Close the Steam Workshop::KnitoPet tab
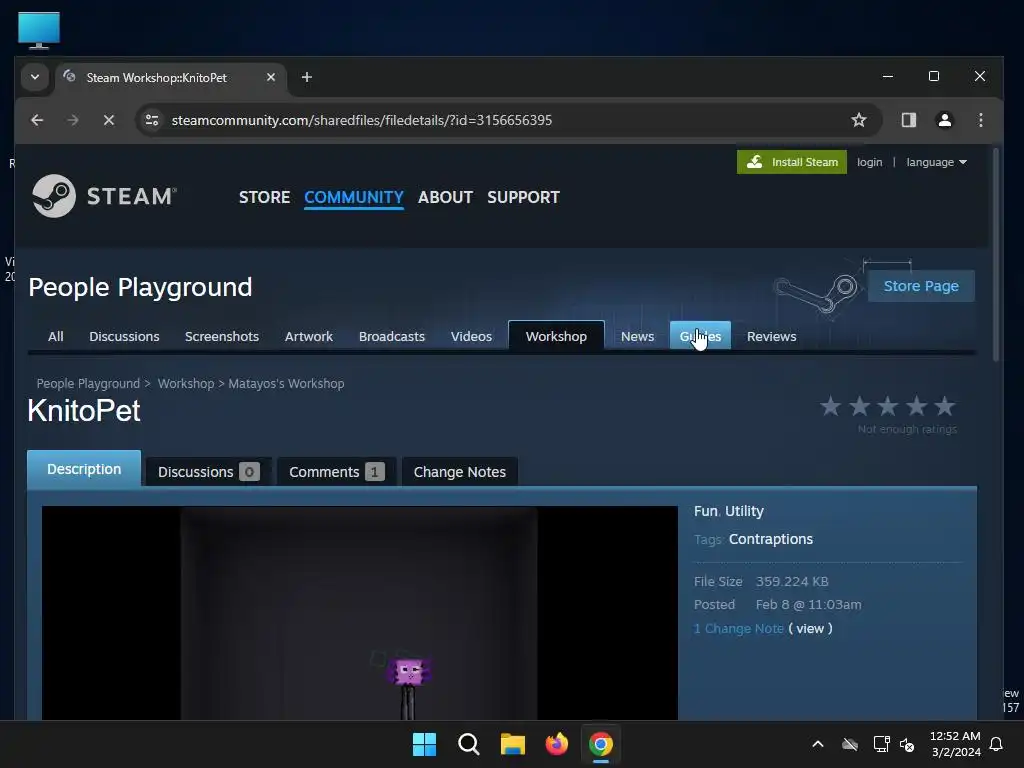 pos(270,78)
